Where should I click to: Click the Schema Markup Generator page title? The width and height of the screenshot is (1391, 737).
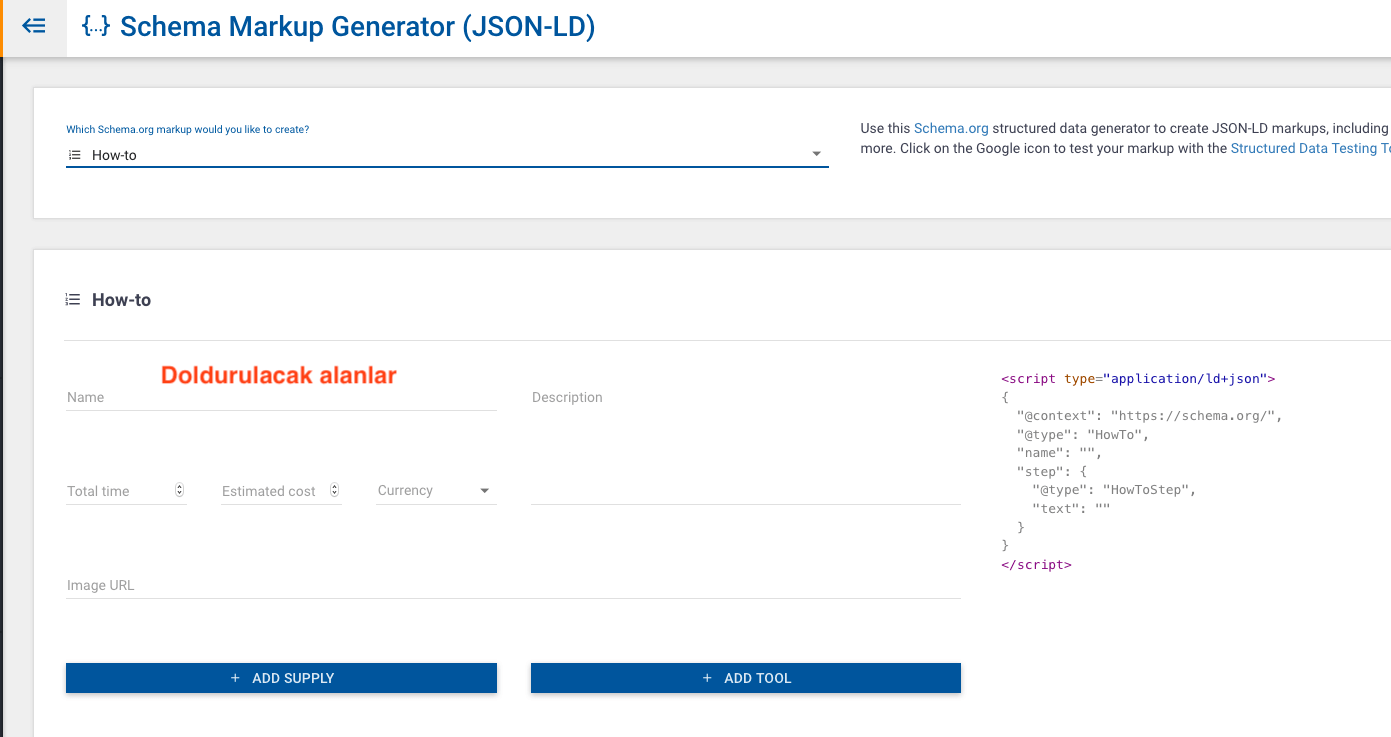[357, 27]
